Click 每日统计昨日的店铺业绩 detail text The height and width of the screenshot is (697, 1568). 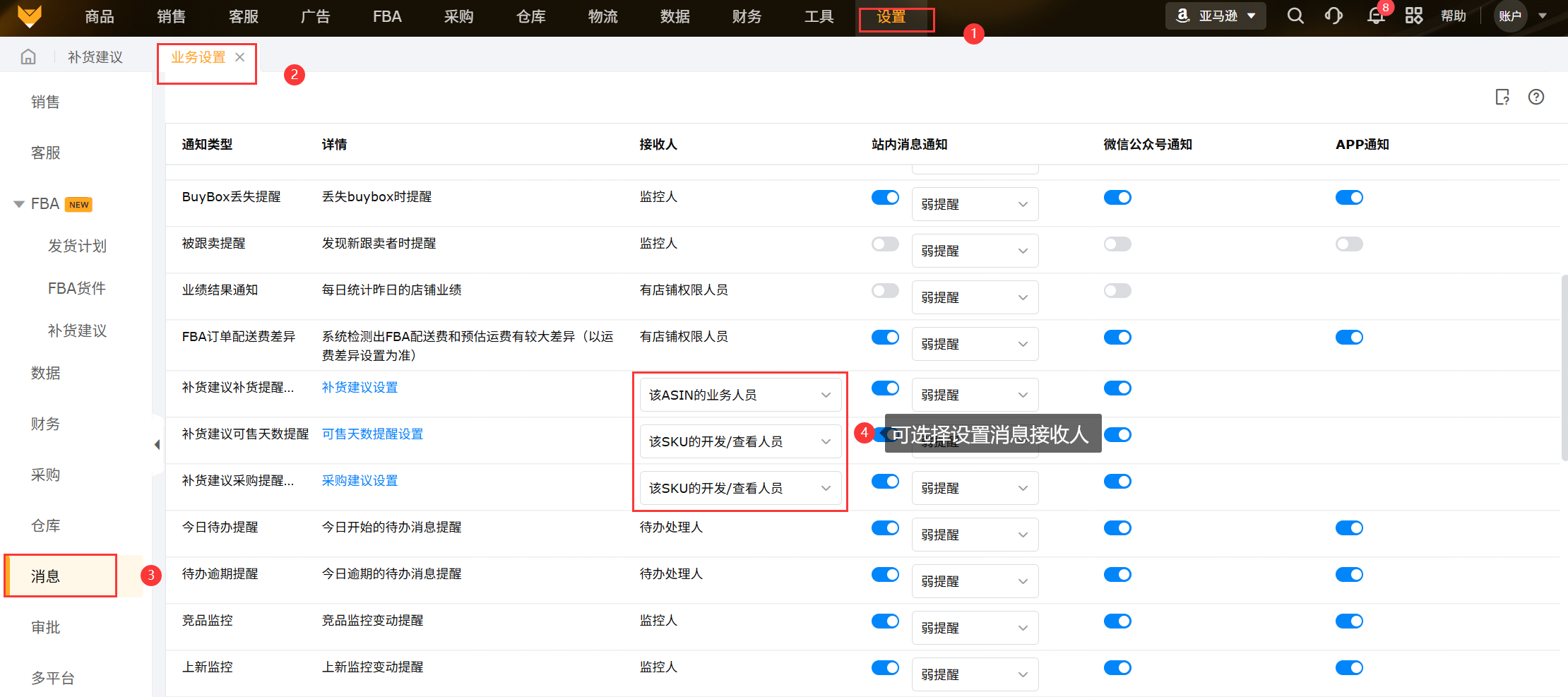[x=391, y=290]
